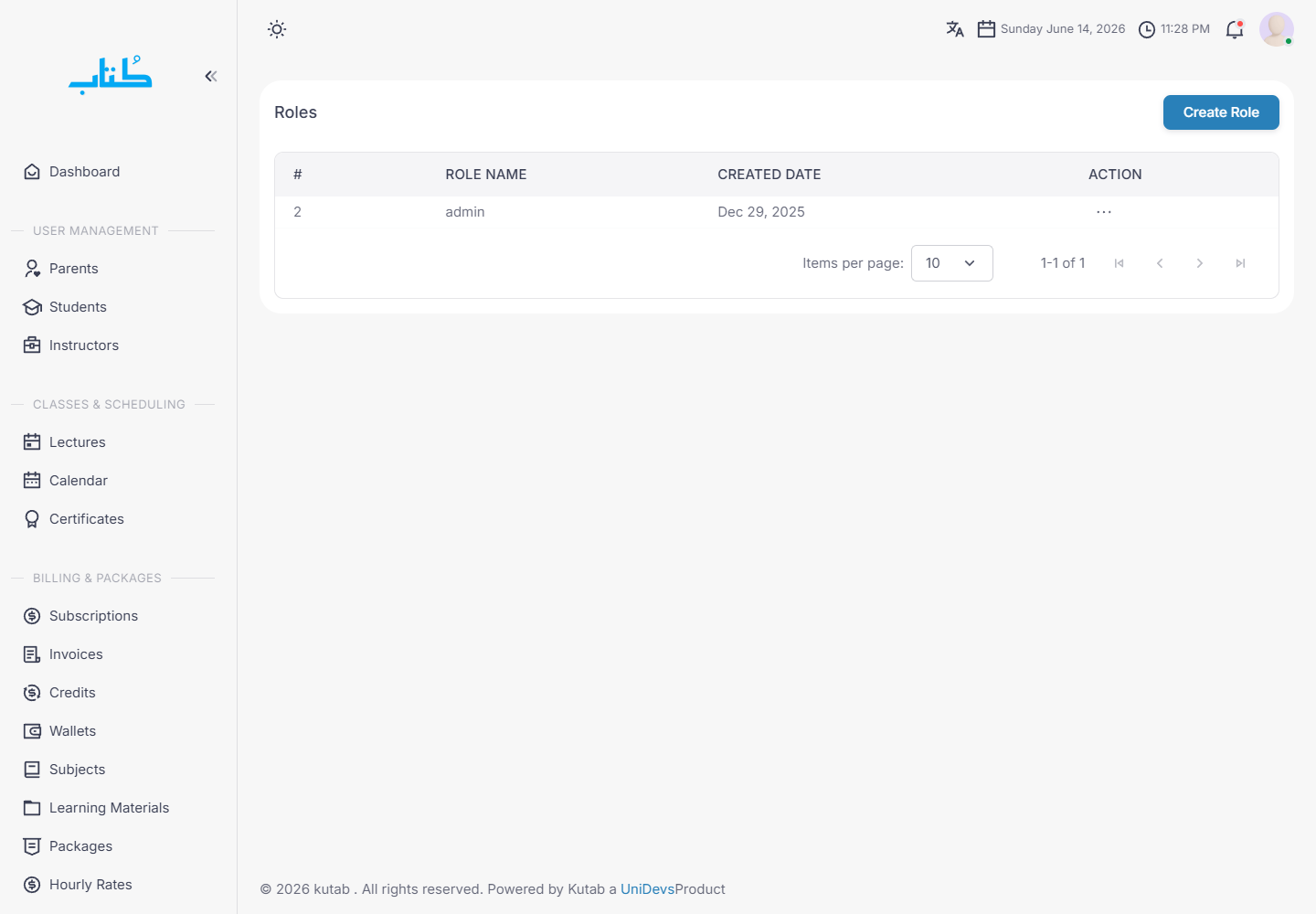Open the admin row action menu dots

1104,212
